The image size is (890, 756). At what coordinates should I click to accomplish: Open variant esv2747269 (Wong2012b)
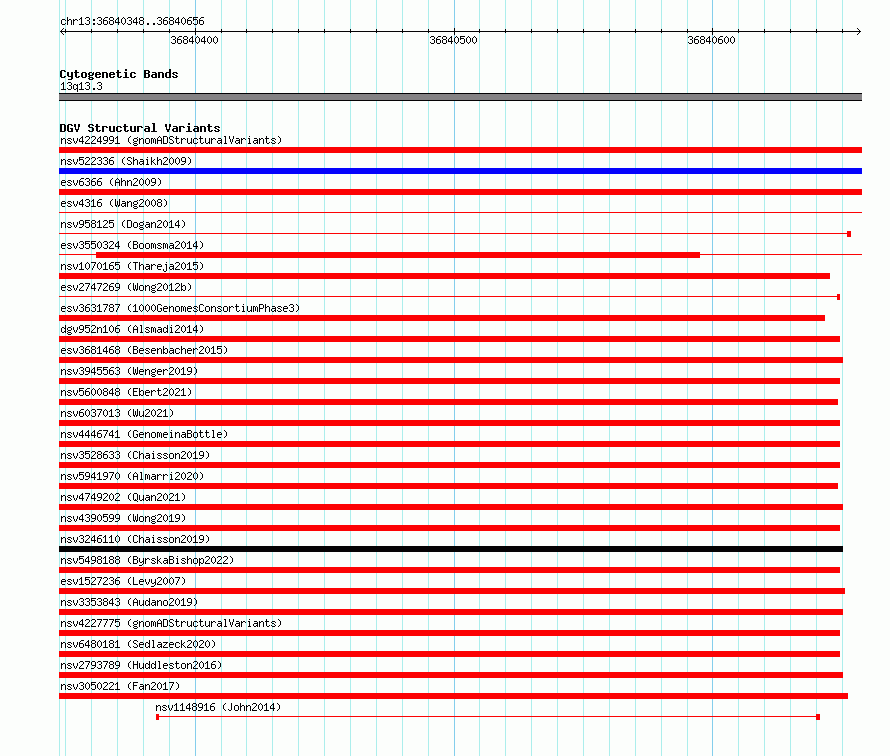pyautogui.click(x=126, y=287)
